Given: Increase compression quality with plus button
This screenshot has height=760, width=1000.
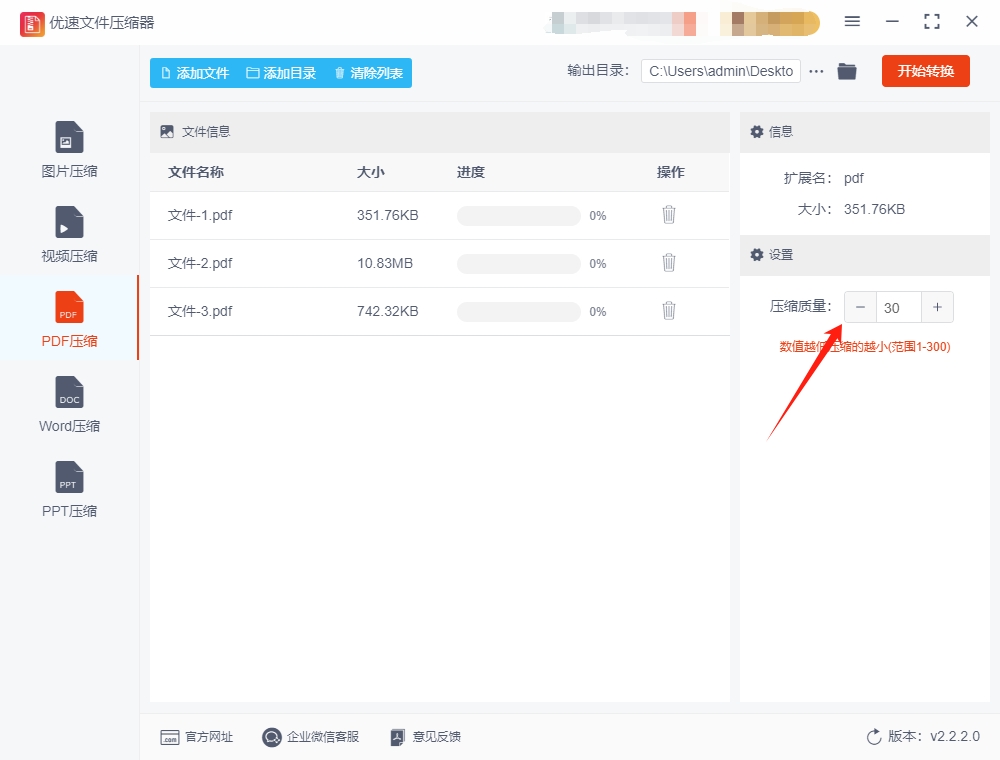Looking at the screenshot, I should 938,307.
